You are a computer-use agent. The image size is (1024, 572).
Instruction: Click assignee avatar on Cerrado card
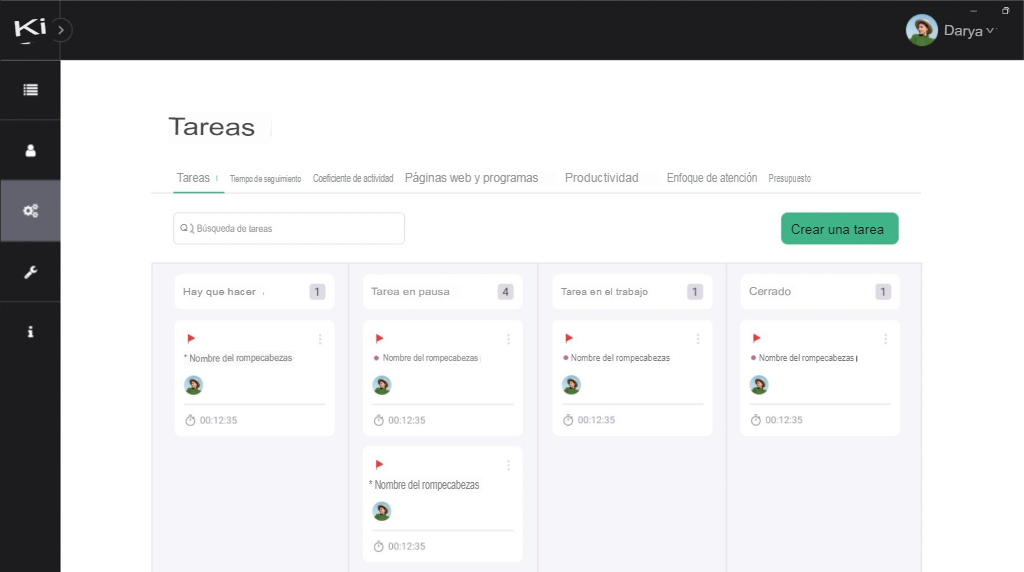click(759, 385)
